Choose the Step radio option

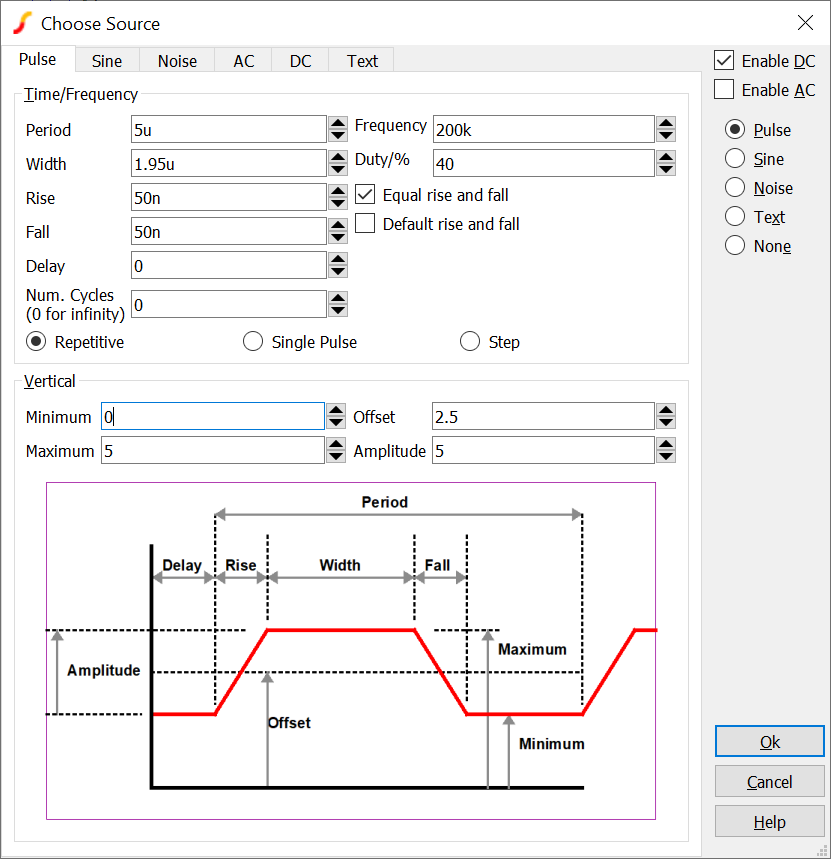tap(470, 342)
